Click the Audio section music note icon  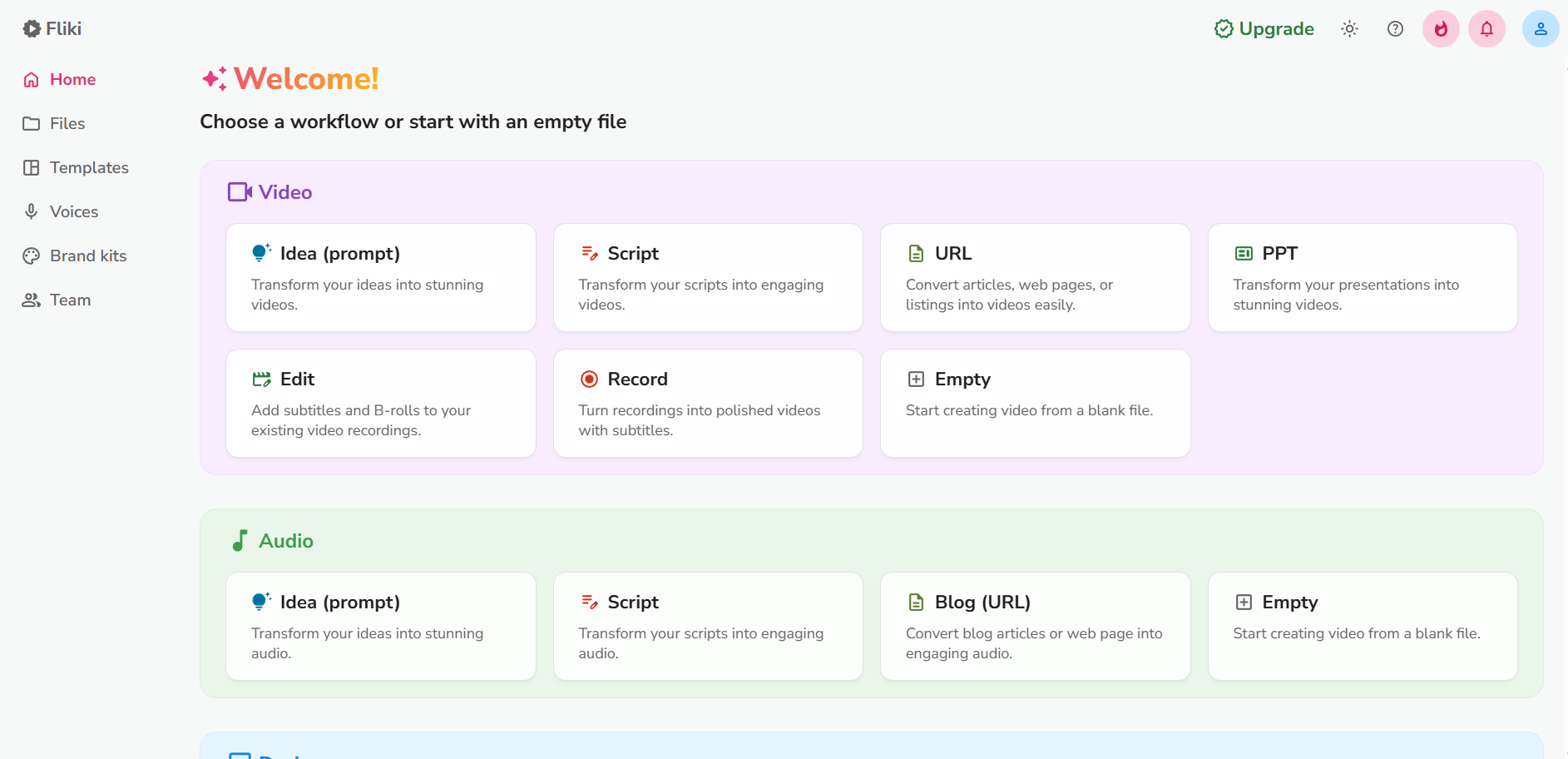pyautogui.click(x=240, y=539)
